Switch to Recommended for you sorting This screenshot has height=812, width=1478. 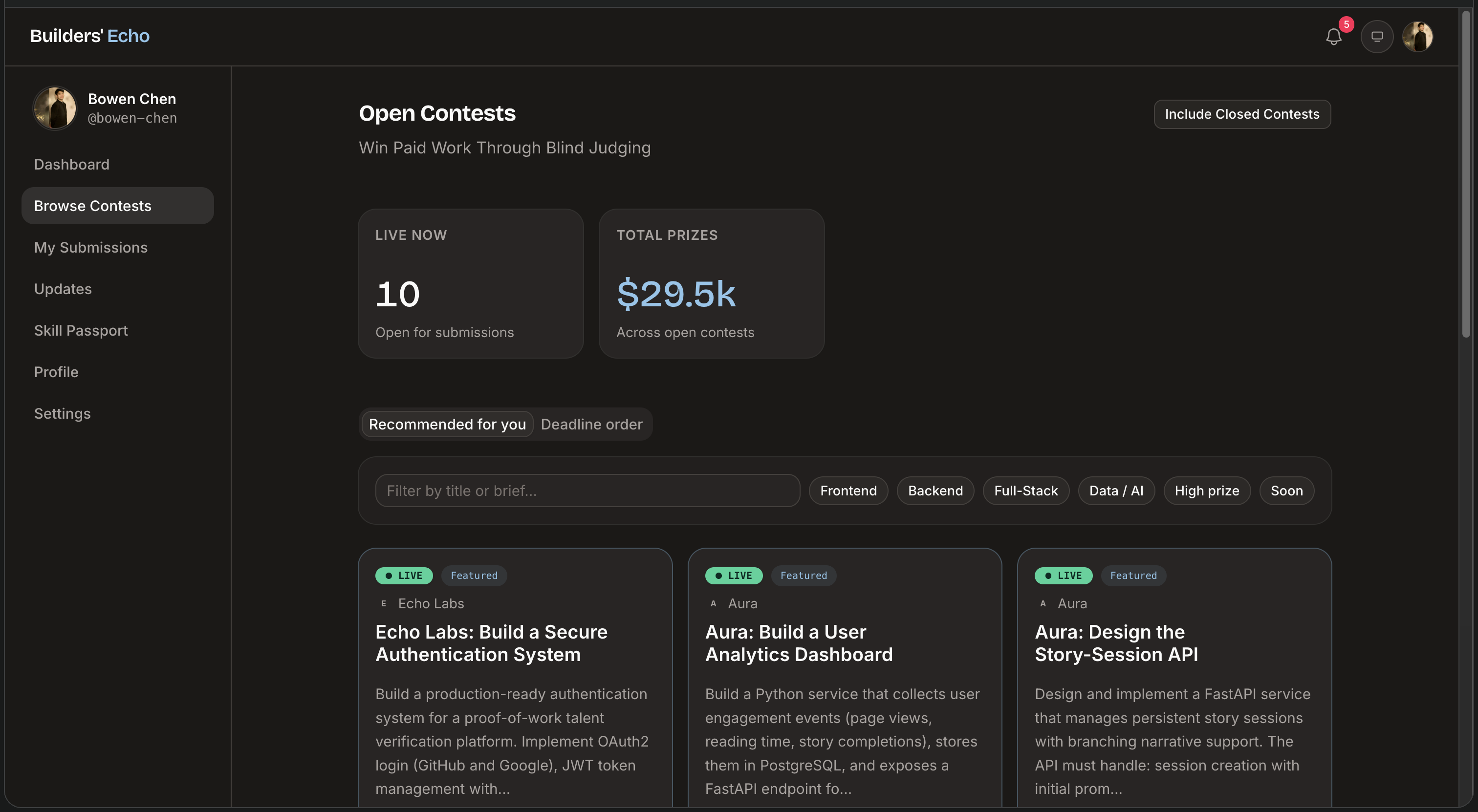[448, 425]
